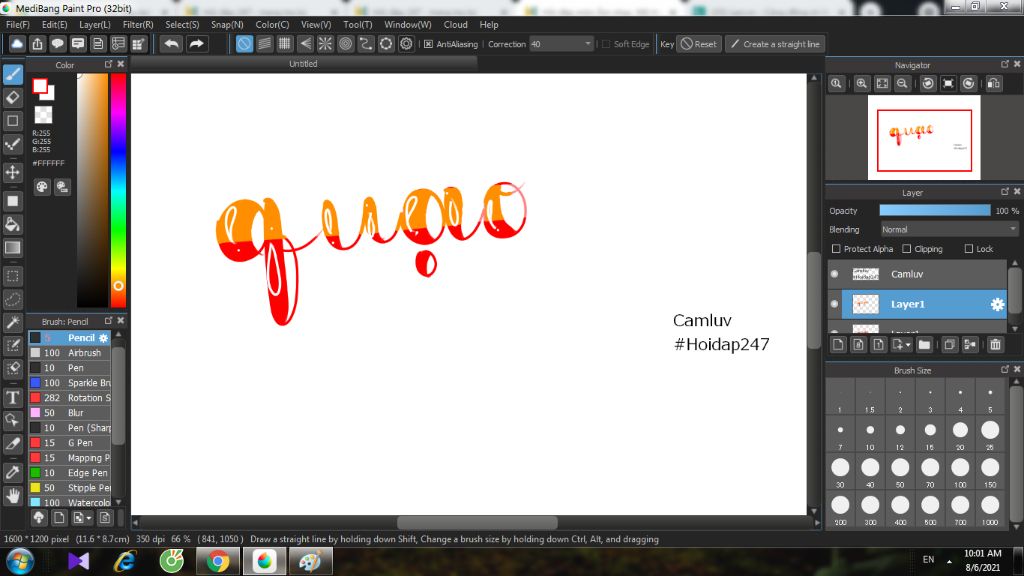Open the Snap menu
1024x576 pixels.
[x=227, y=25]
